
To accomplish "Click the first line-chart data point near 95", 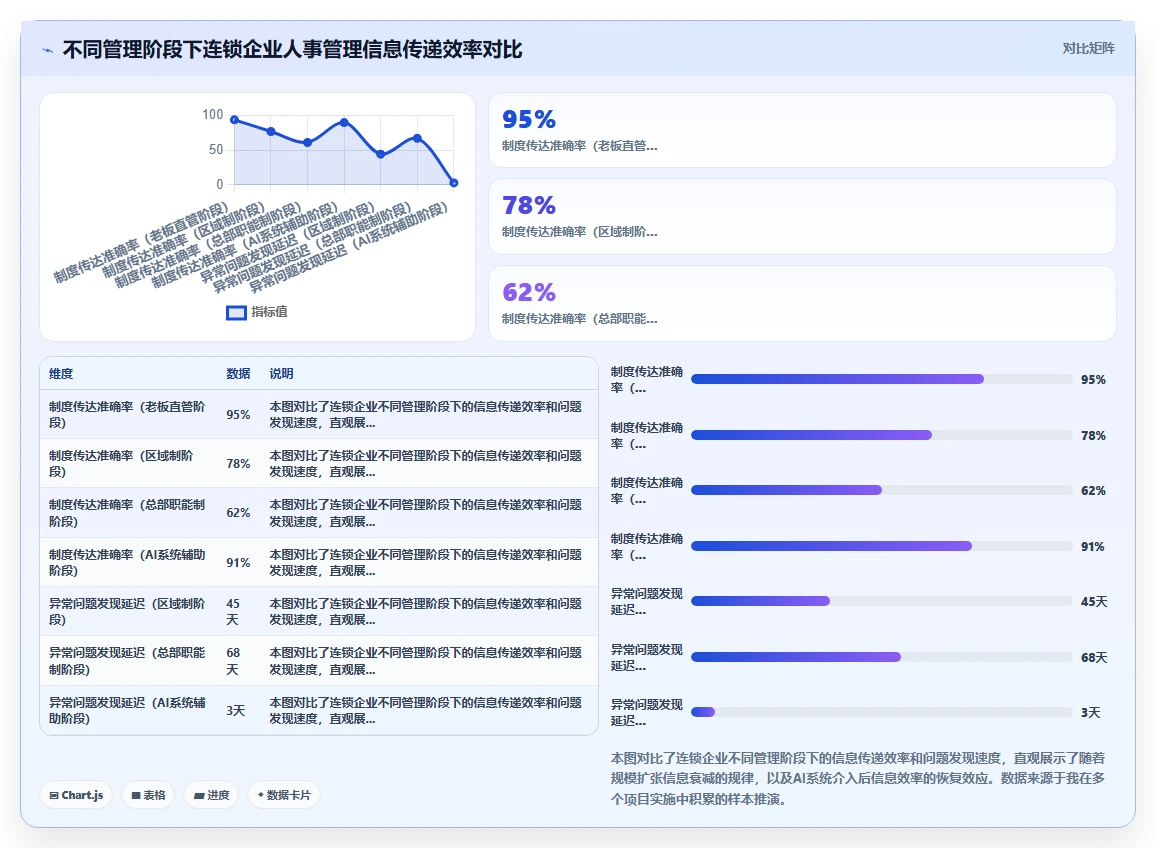I will [x=234, y=119].
